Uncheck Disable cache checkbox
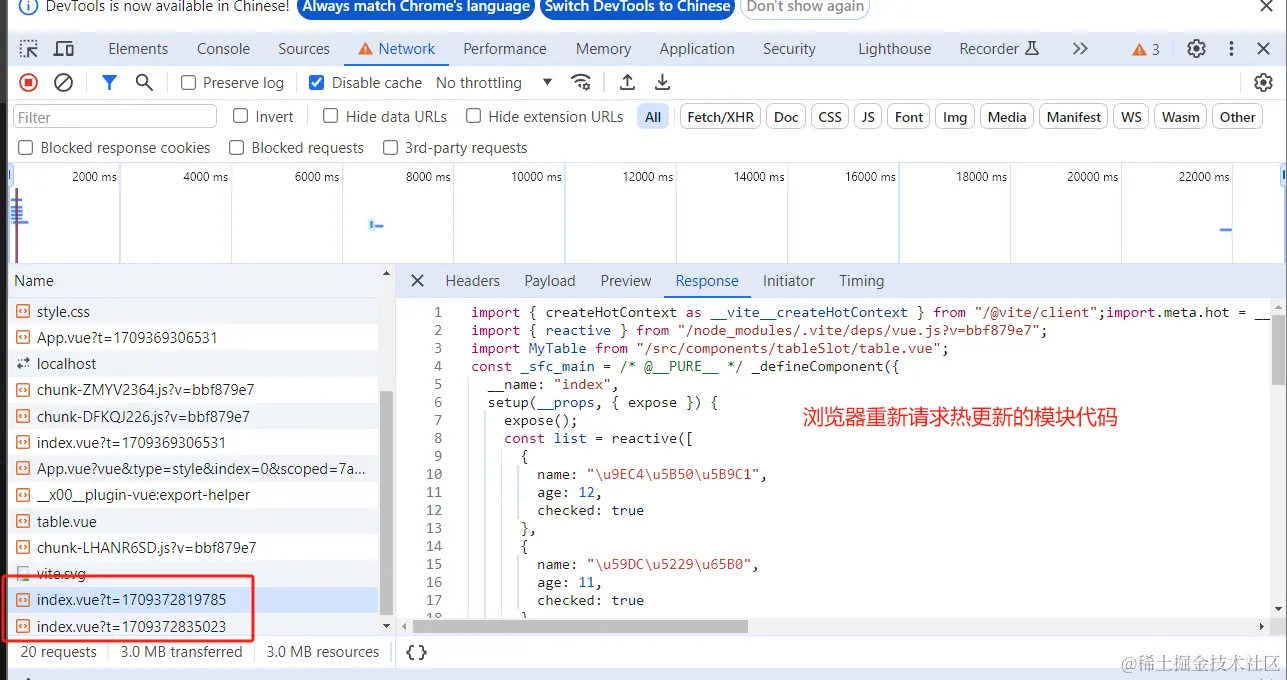Image resolution: width=1287 pixels, height=680 pixels. click(x=316, y=83)
